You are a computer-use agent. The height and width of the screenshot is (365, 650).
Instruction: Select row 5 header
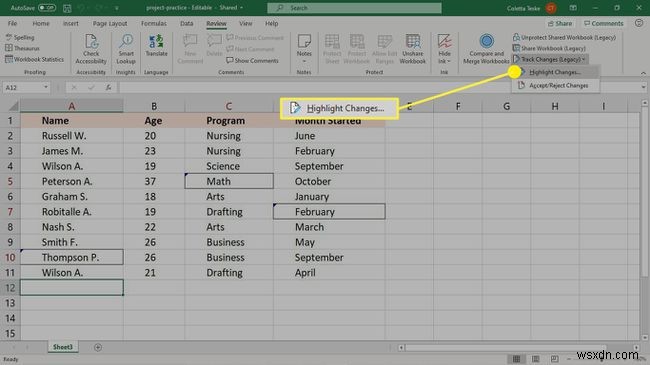point(10,181)
